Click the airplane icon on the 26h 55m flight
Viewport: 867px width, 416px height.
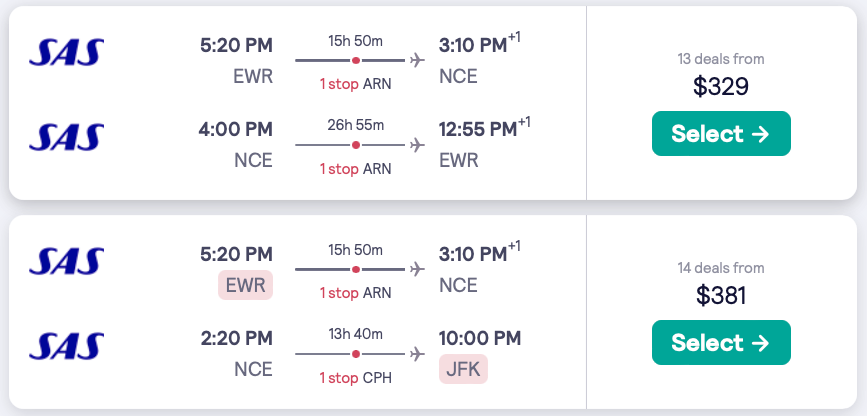(417, 145)
